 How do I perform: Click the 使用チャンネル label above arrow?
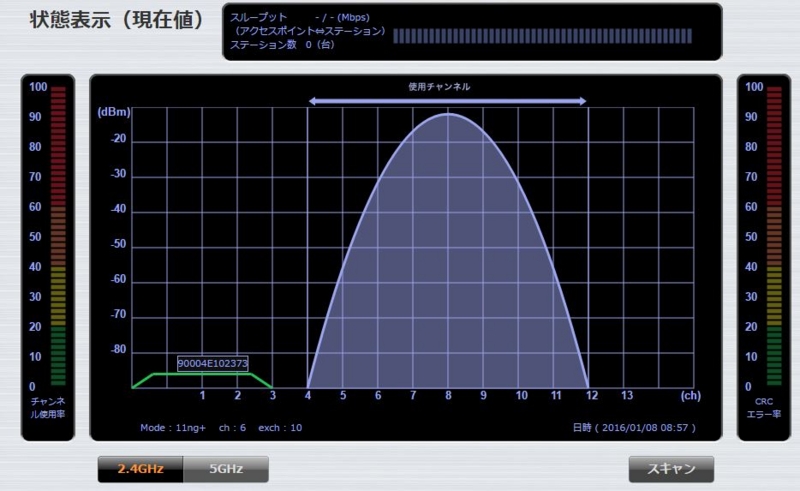pos(439,87)
